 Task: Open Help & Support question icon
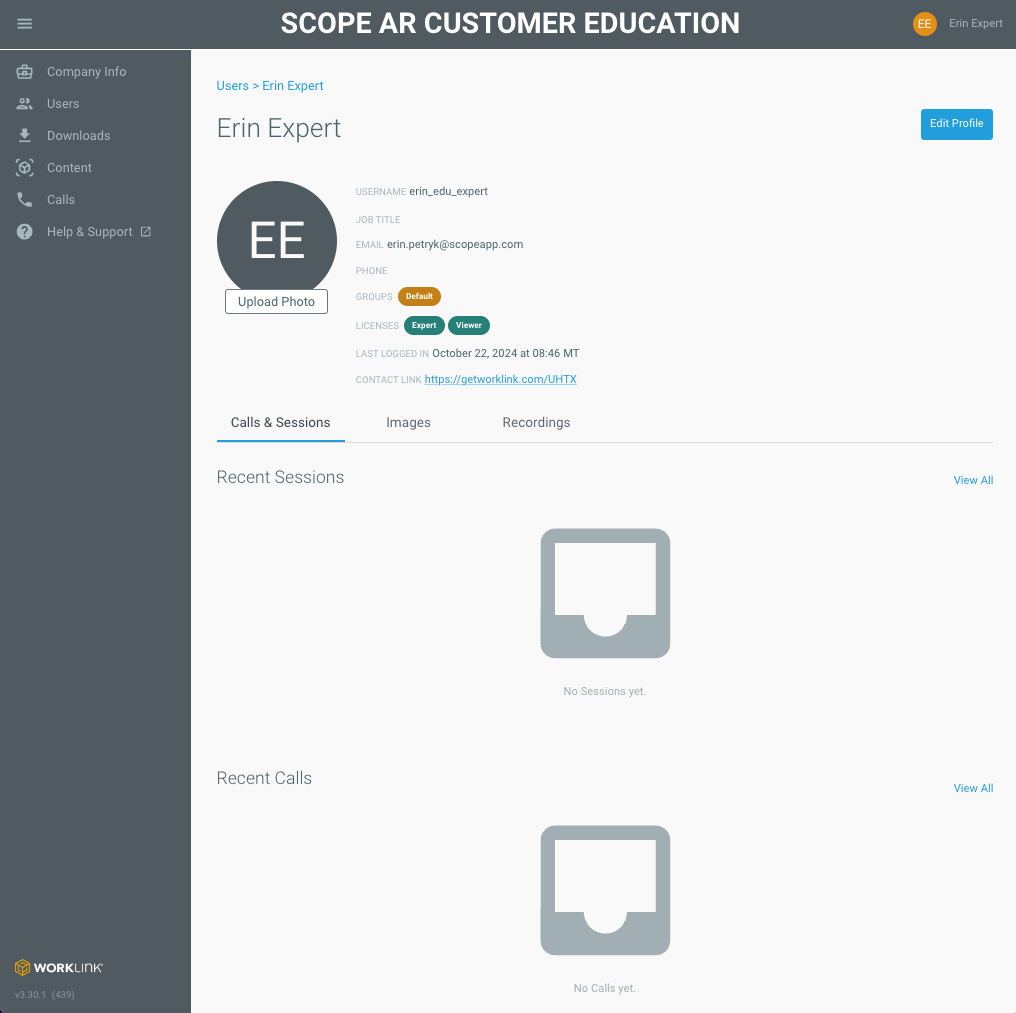25,232
